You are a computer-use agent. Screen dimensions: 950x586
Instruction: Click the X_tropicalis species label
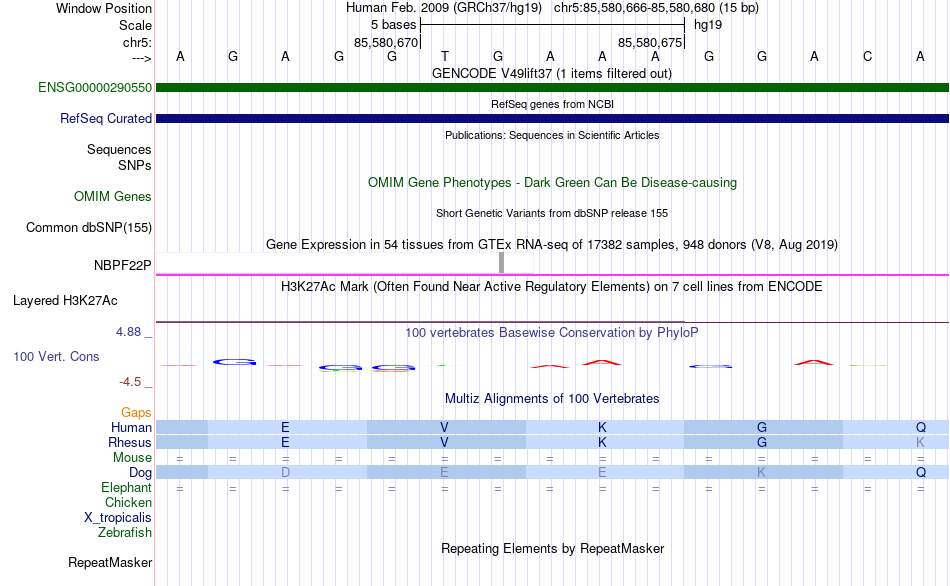[x=118, y=518]
